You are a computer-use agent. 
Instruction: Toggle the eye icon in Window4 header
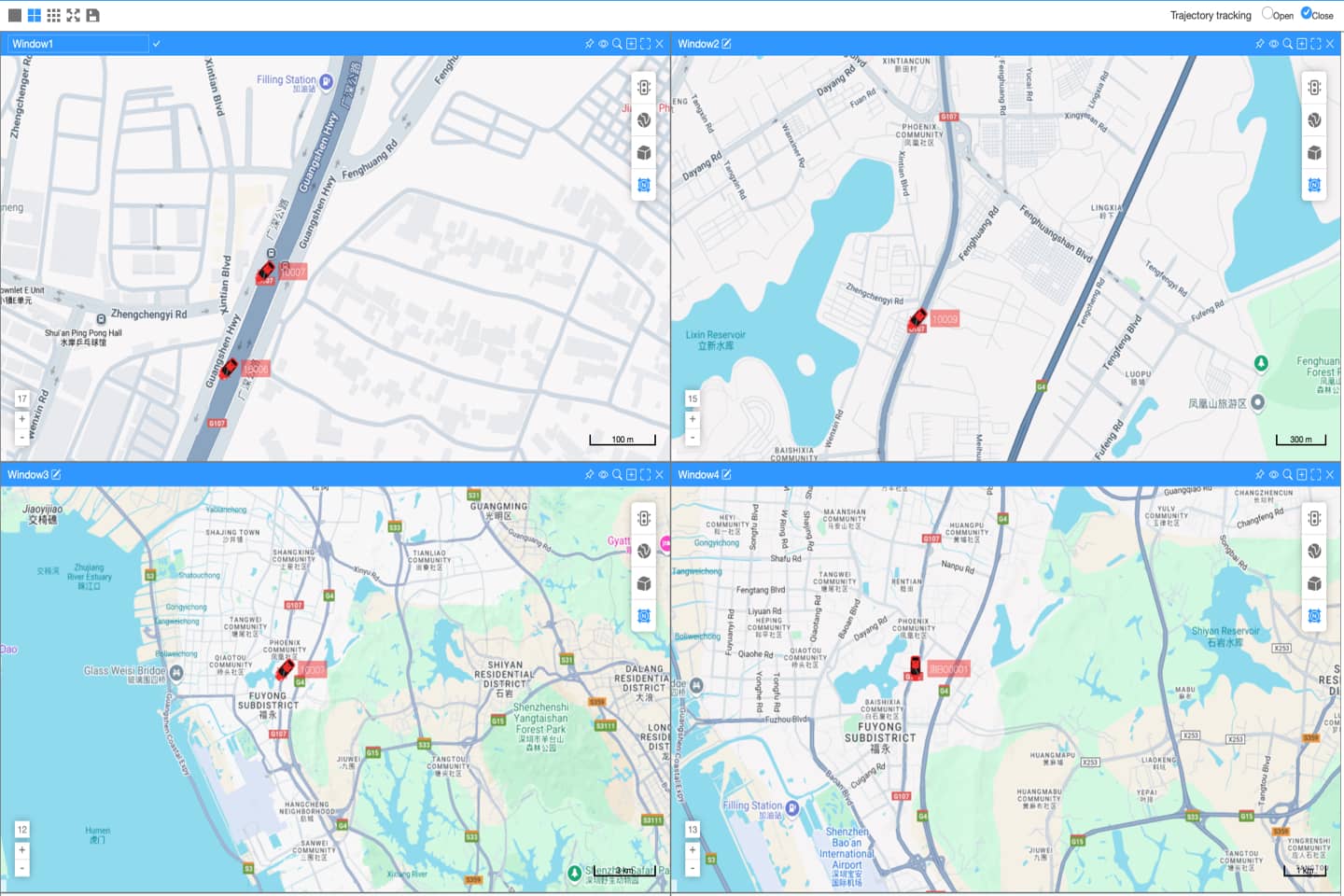[x=1273, y=475]
